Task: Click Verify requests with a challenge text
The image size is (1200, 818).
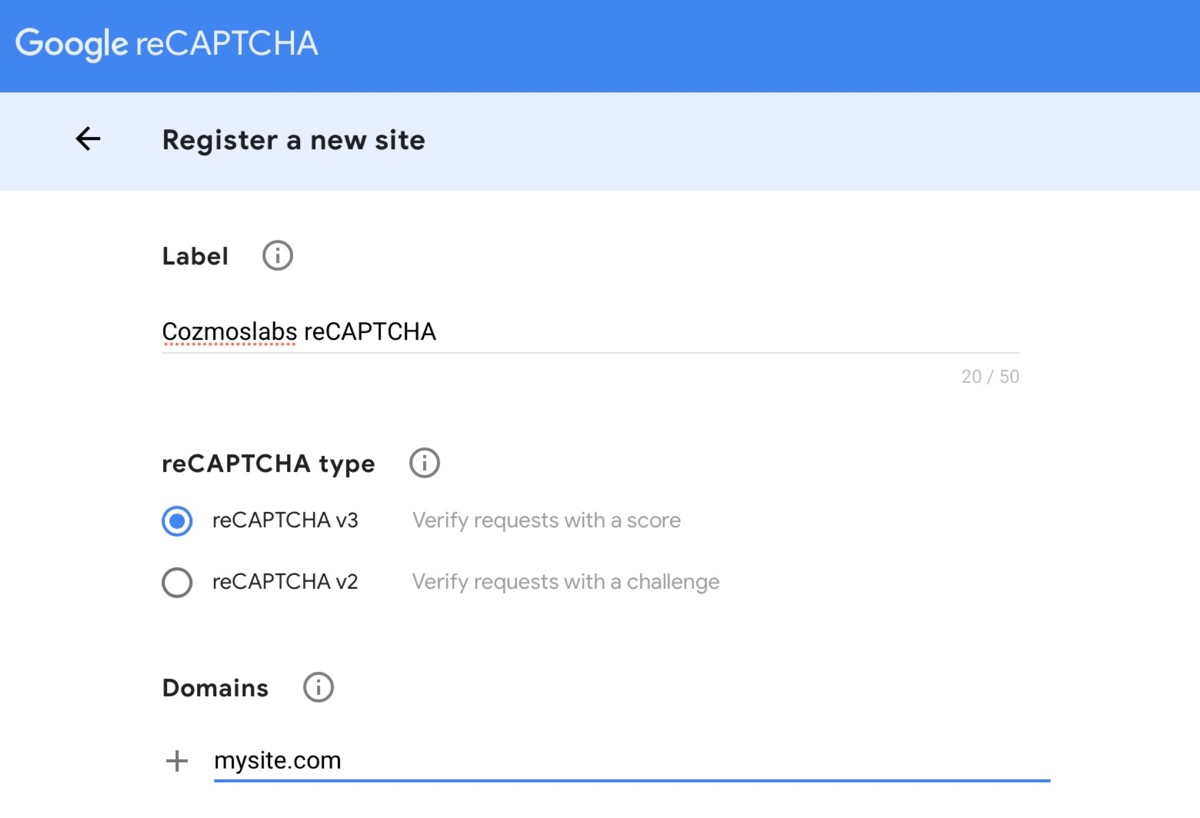Action: click(x=565, y=582)
